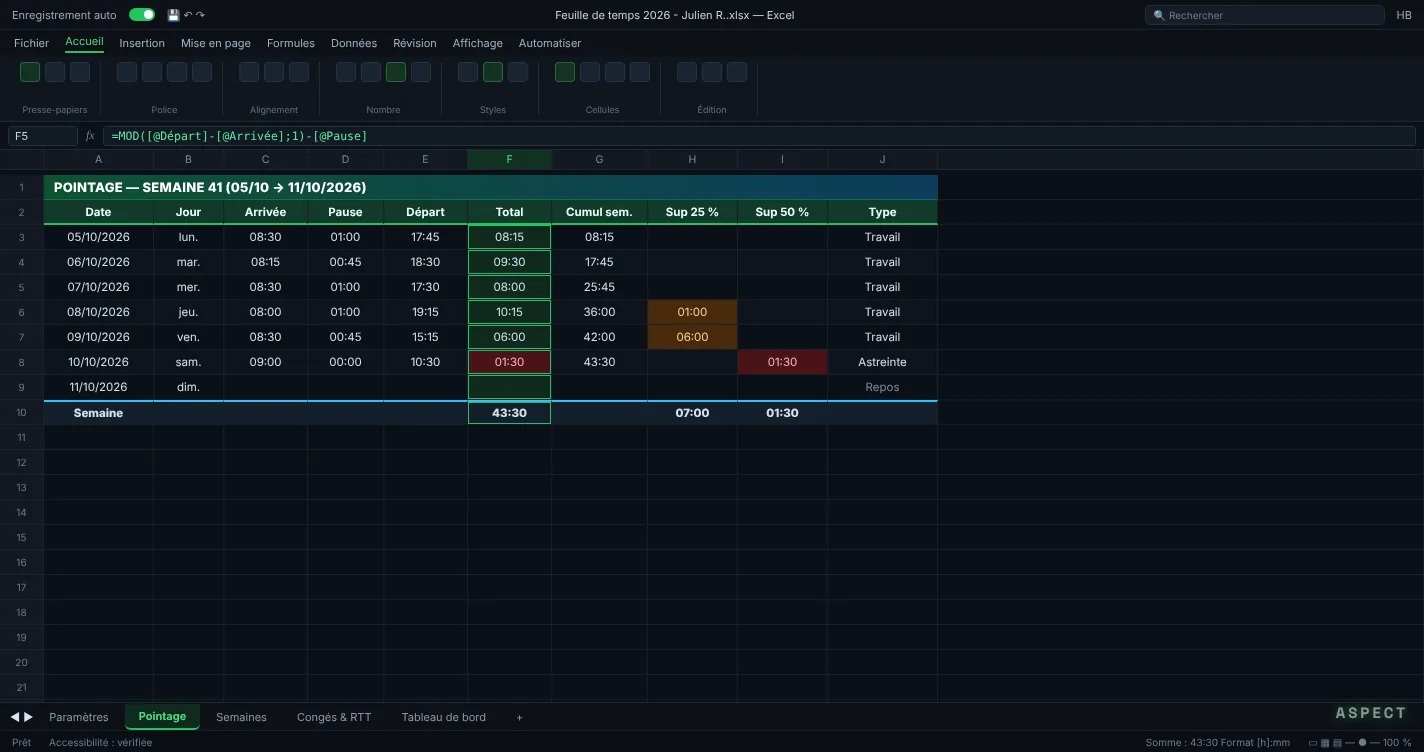Screen dimensions: 1424x752
Task: Open the Fichier menu
Action: pos(31,43)
